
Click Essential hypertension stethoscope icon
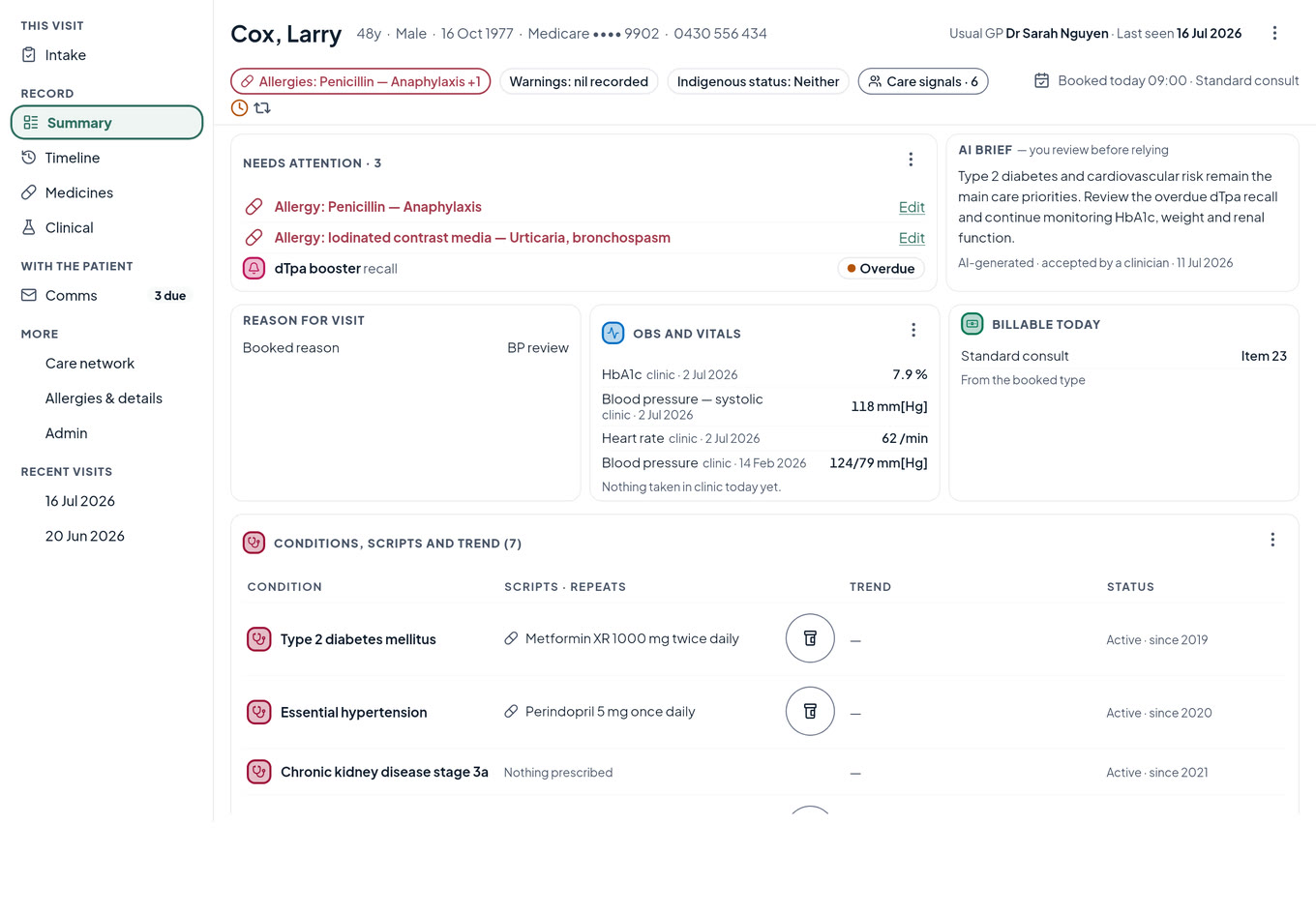coord(259,713)
